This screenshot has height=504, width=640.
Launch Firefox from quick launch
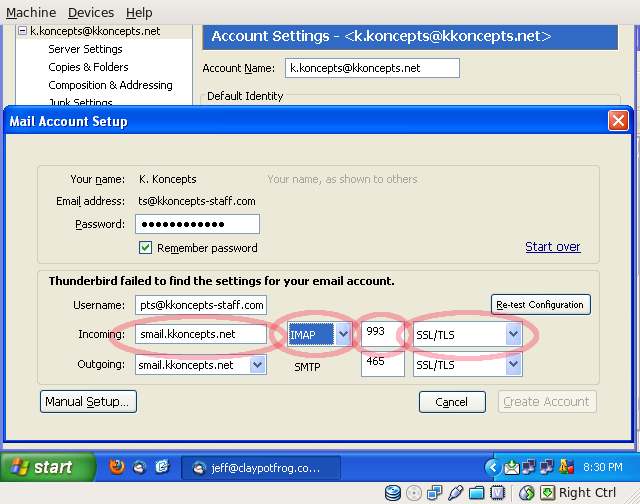pyautogui.click(x=117, y=466)
